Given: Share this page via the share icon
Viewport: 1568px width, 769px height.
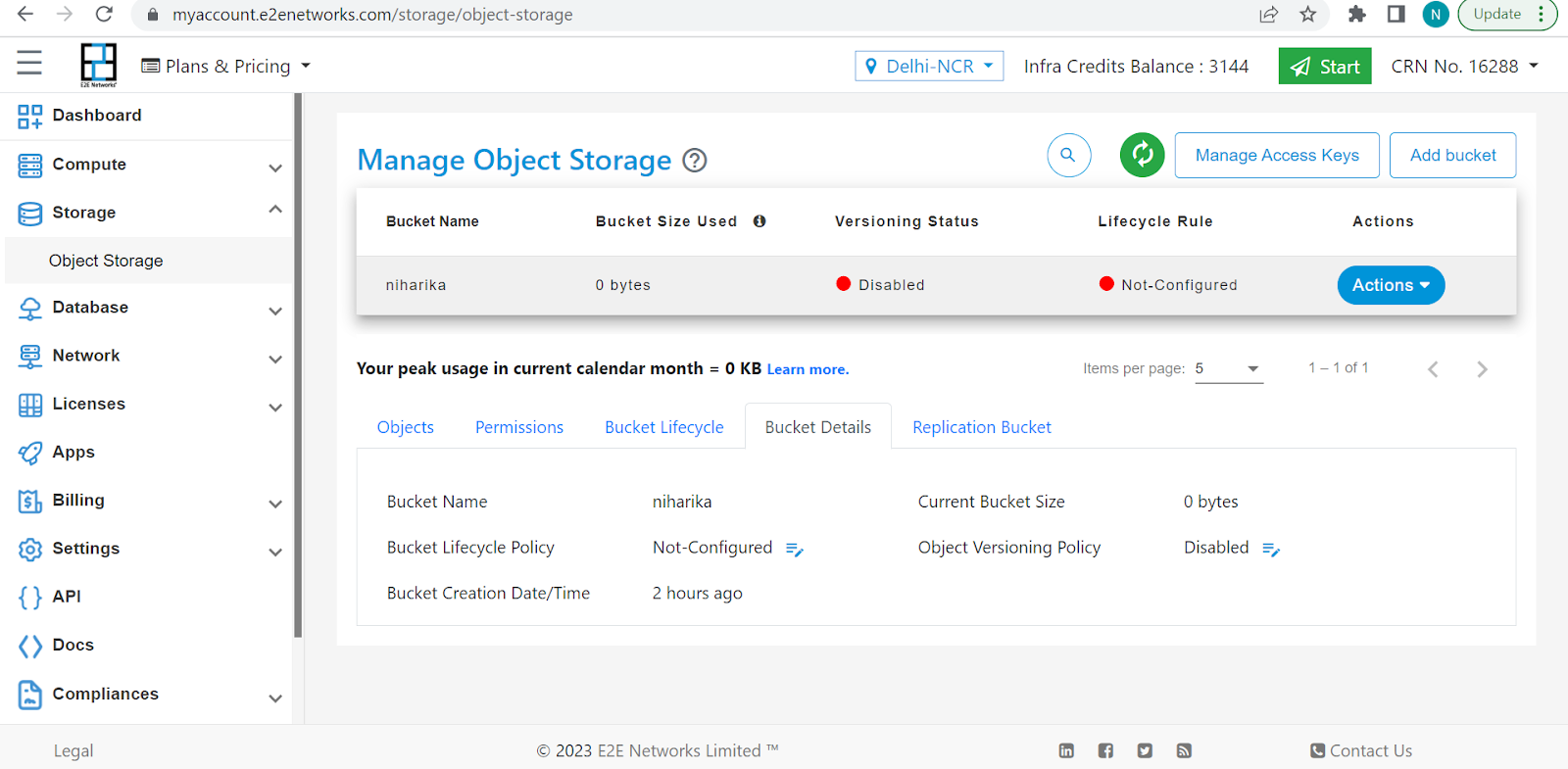Looking at the screenshot, I should point(1269,14).
